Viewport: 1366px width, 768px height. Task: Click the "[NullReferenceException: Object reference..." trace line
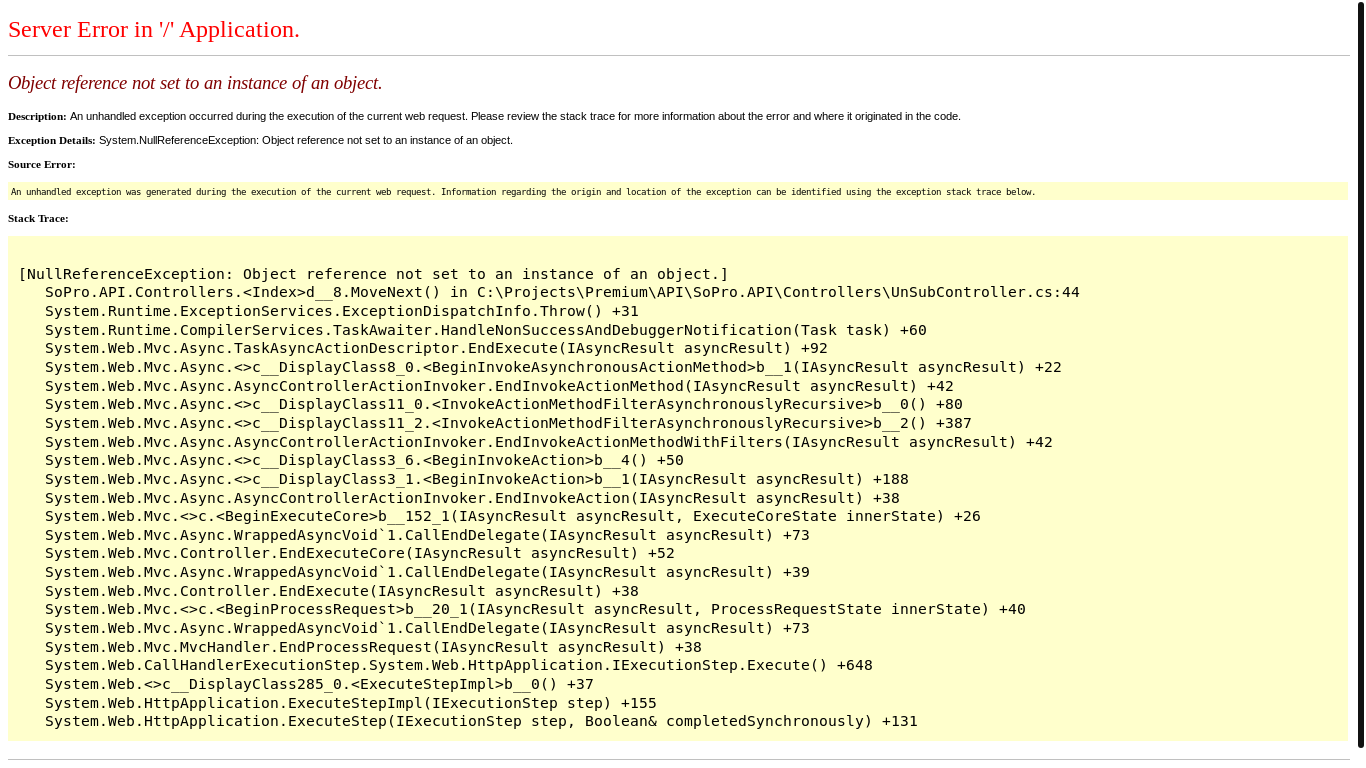coord(373,274)
